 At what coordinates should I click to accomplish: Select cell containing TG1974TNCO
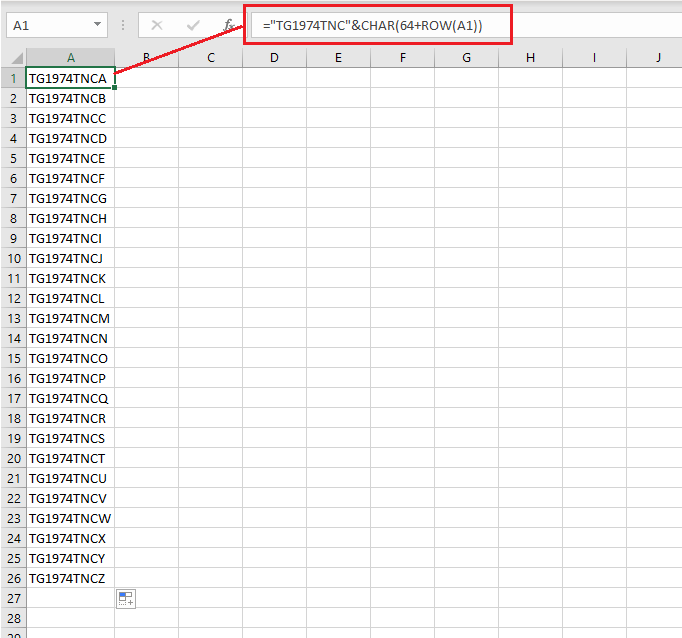point(70,358)
